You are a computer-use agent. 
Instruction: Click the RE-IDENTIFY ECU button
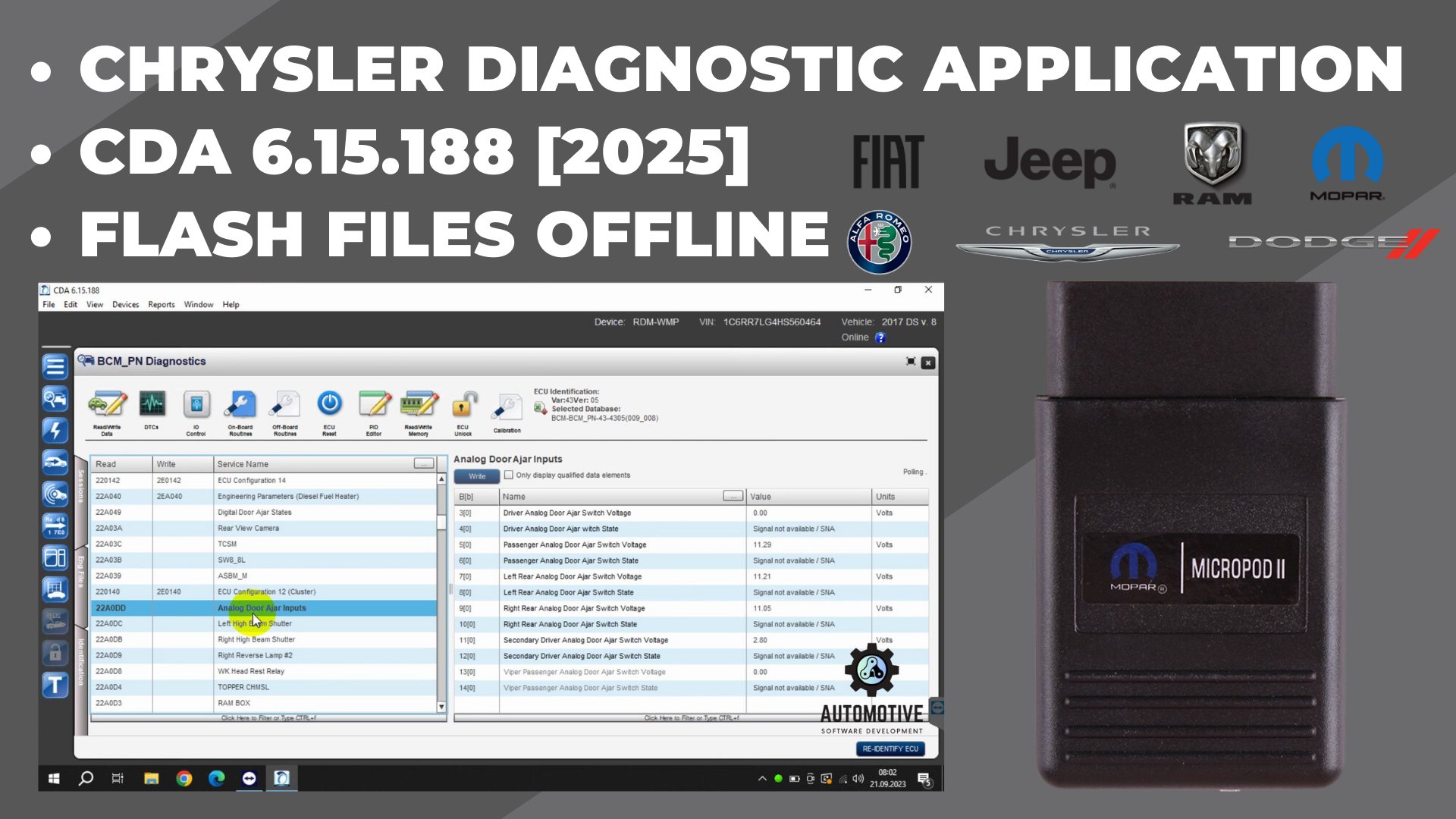click(x=890, y=748)
